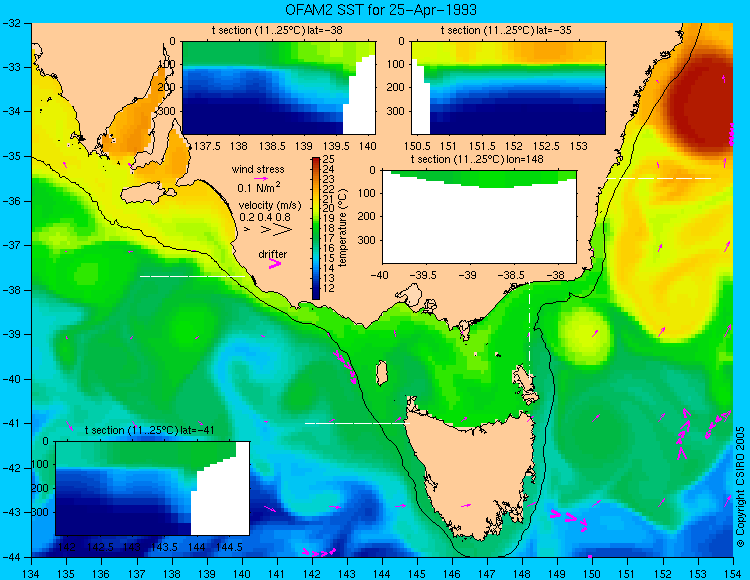Click the Tasmania landmass on the map

pos(471,473)
